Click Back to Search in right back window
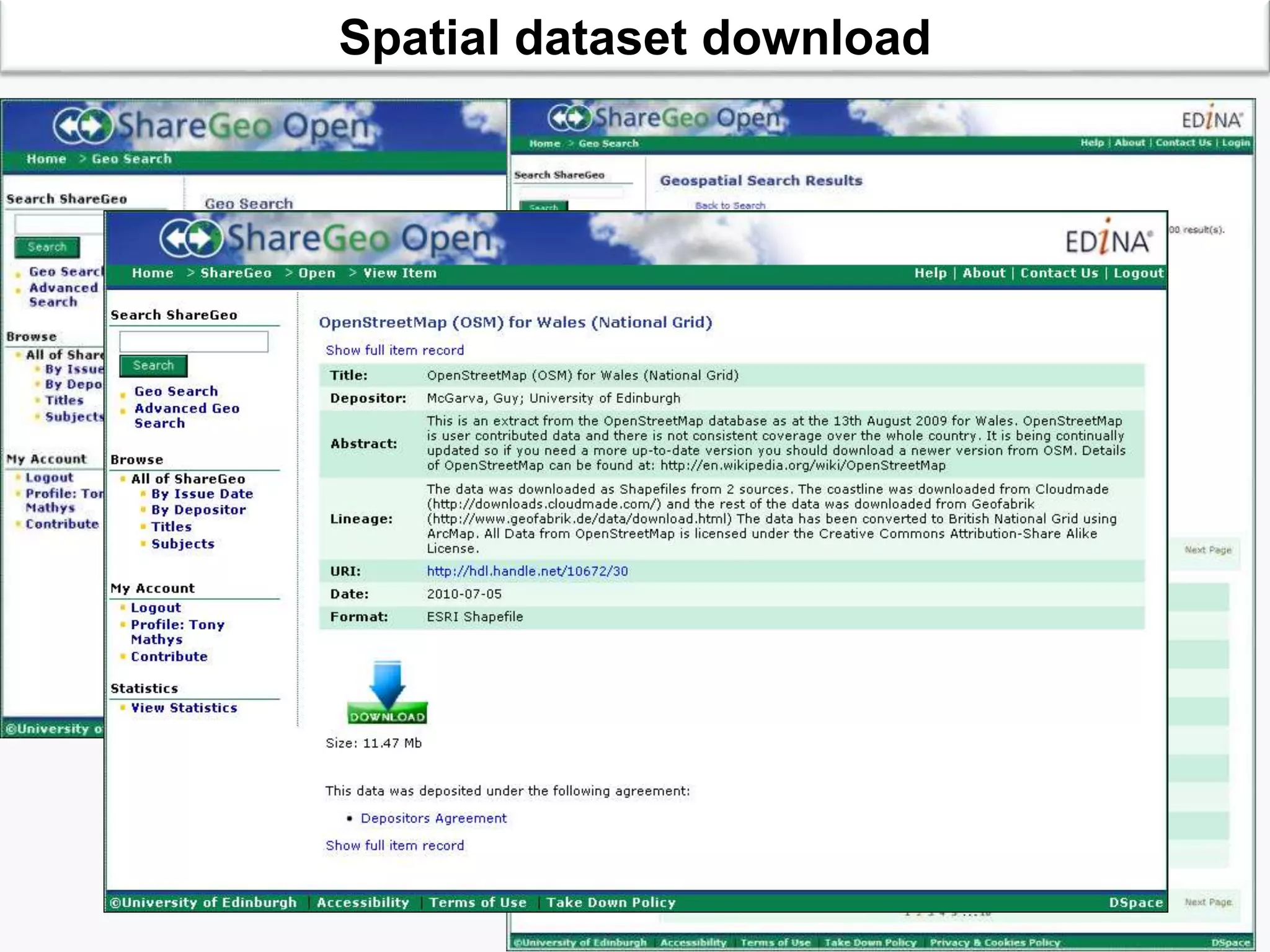The width and height of the screenshot is (1270, 952). (x=730, y=206)
